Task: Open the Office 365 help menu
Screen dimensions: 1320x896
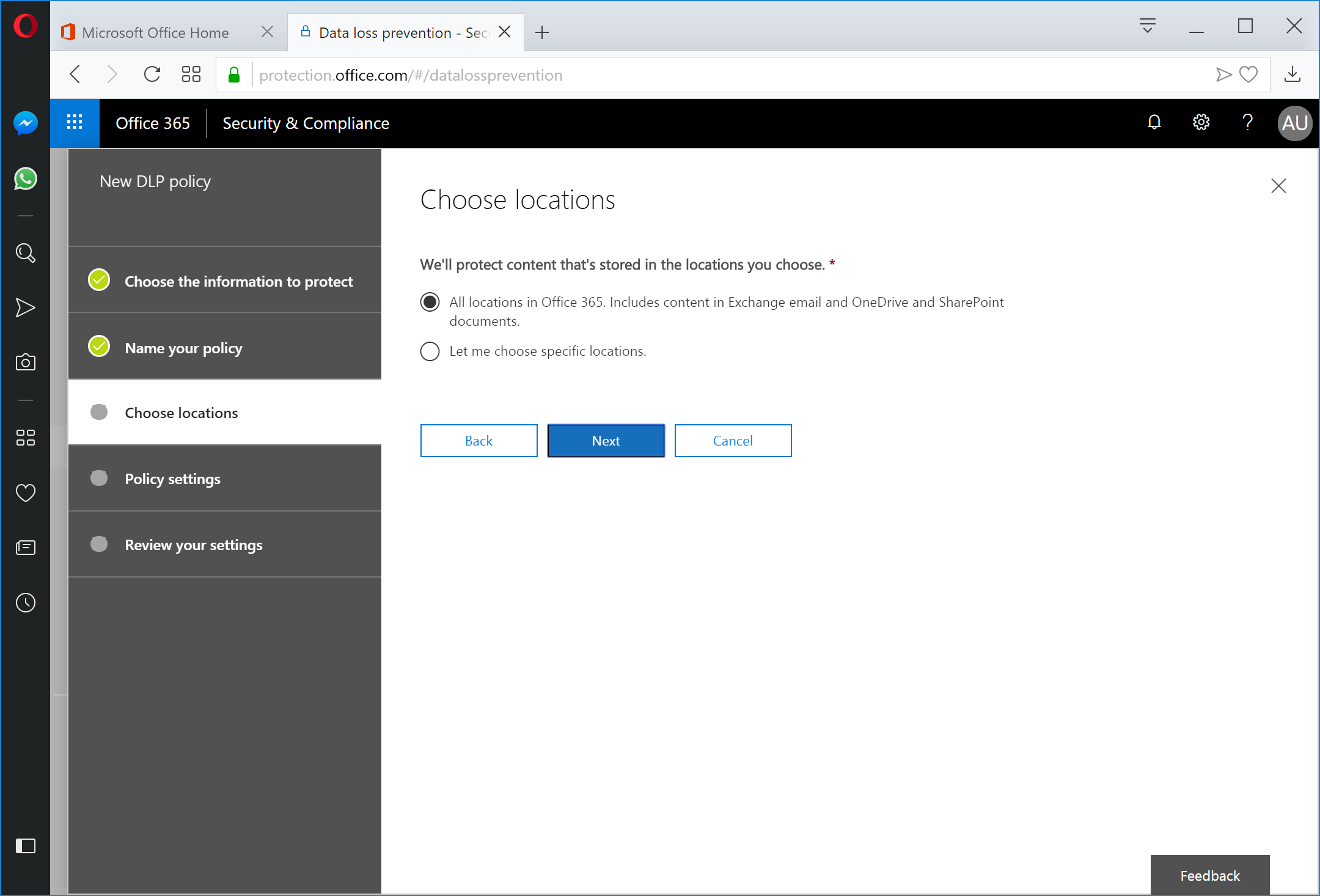Action: pyautogui.click(x=1248, y=123)
